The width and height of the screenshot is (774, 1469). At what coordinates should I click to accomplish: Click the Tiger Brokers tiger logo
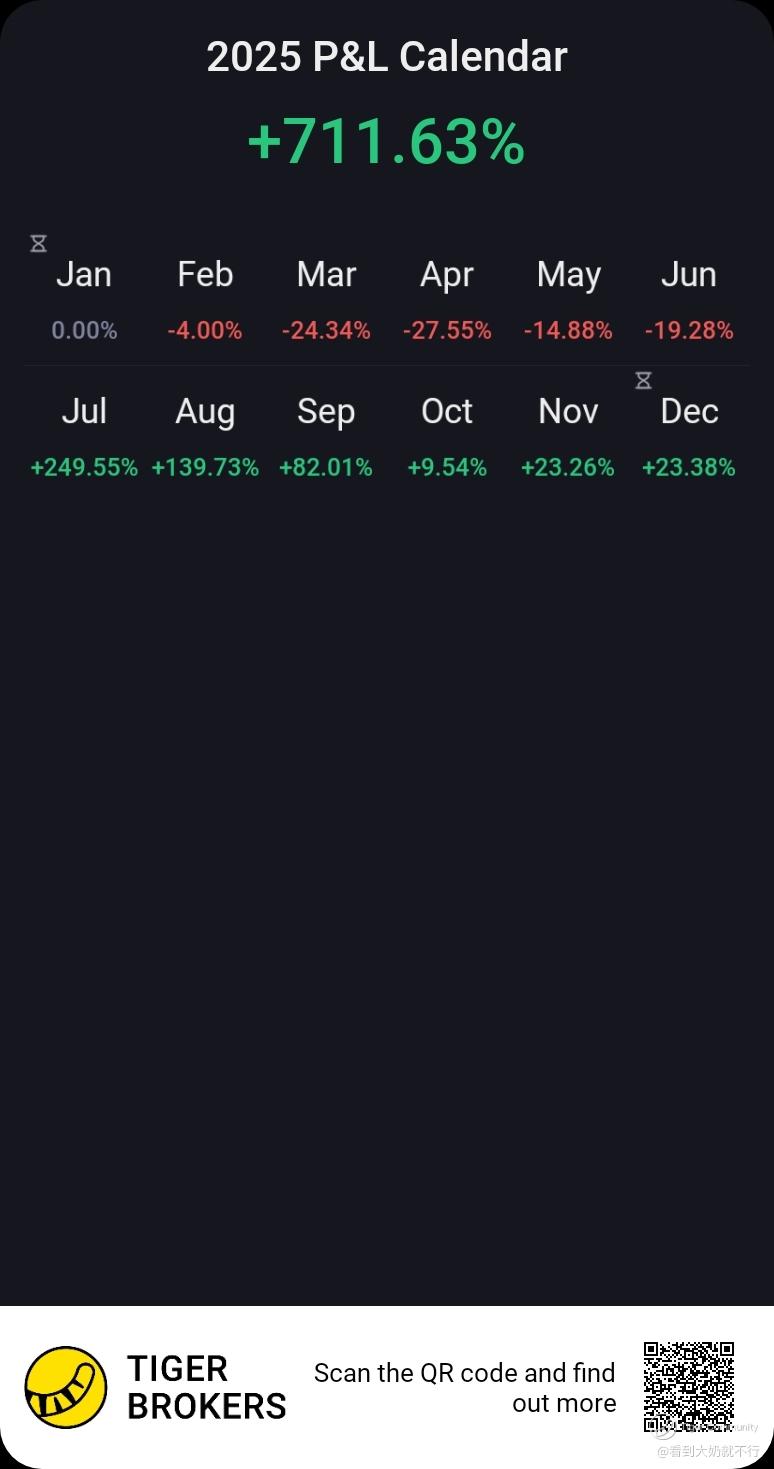pos(66,1387)
